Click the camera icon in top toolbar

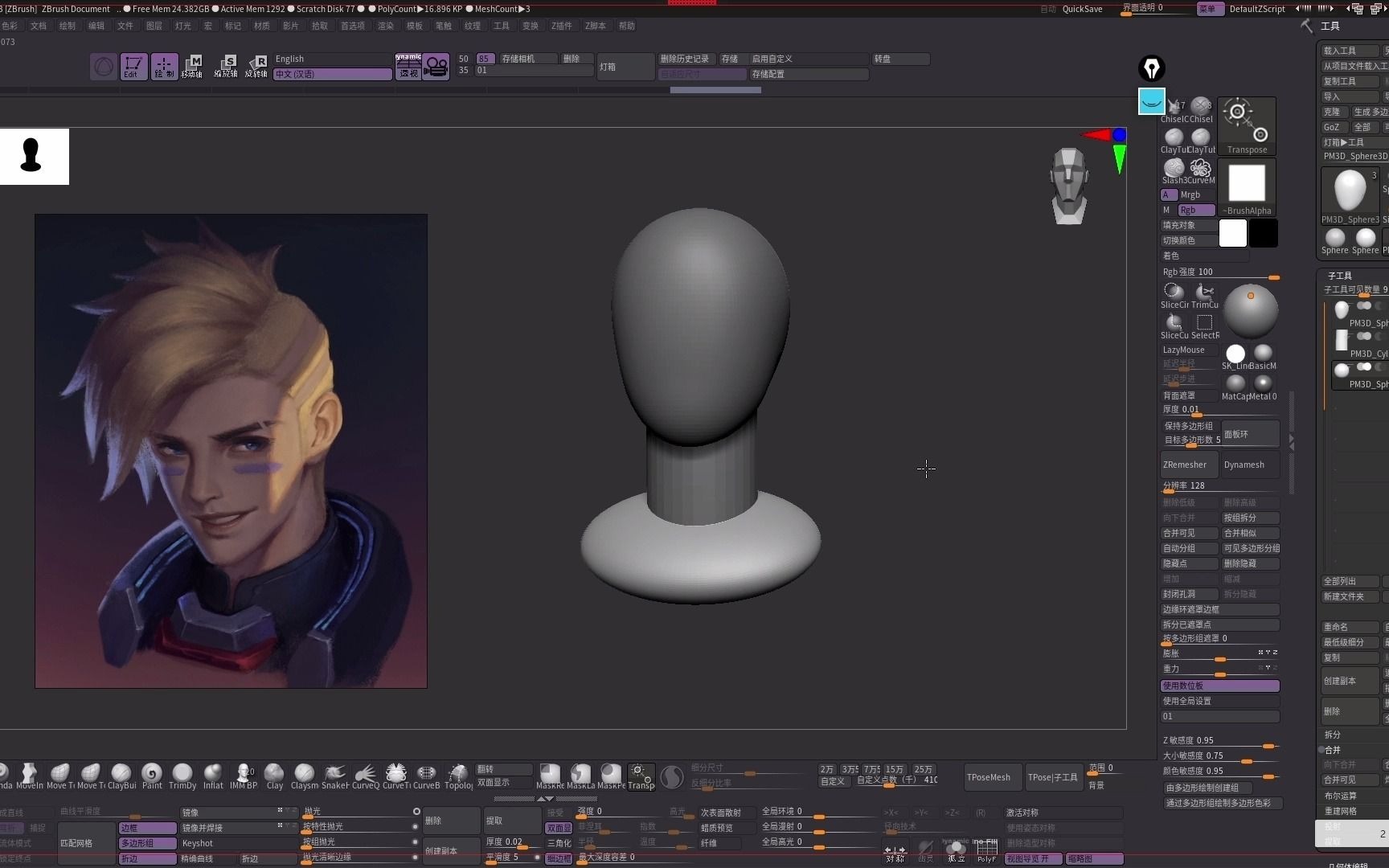tap(436, 66)
